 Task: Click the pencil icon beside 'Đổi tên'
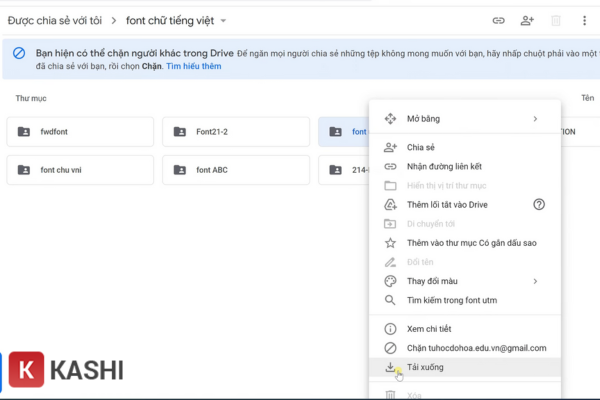coord(390,262)
